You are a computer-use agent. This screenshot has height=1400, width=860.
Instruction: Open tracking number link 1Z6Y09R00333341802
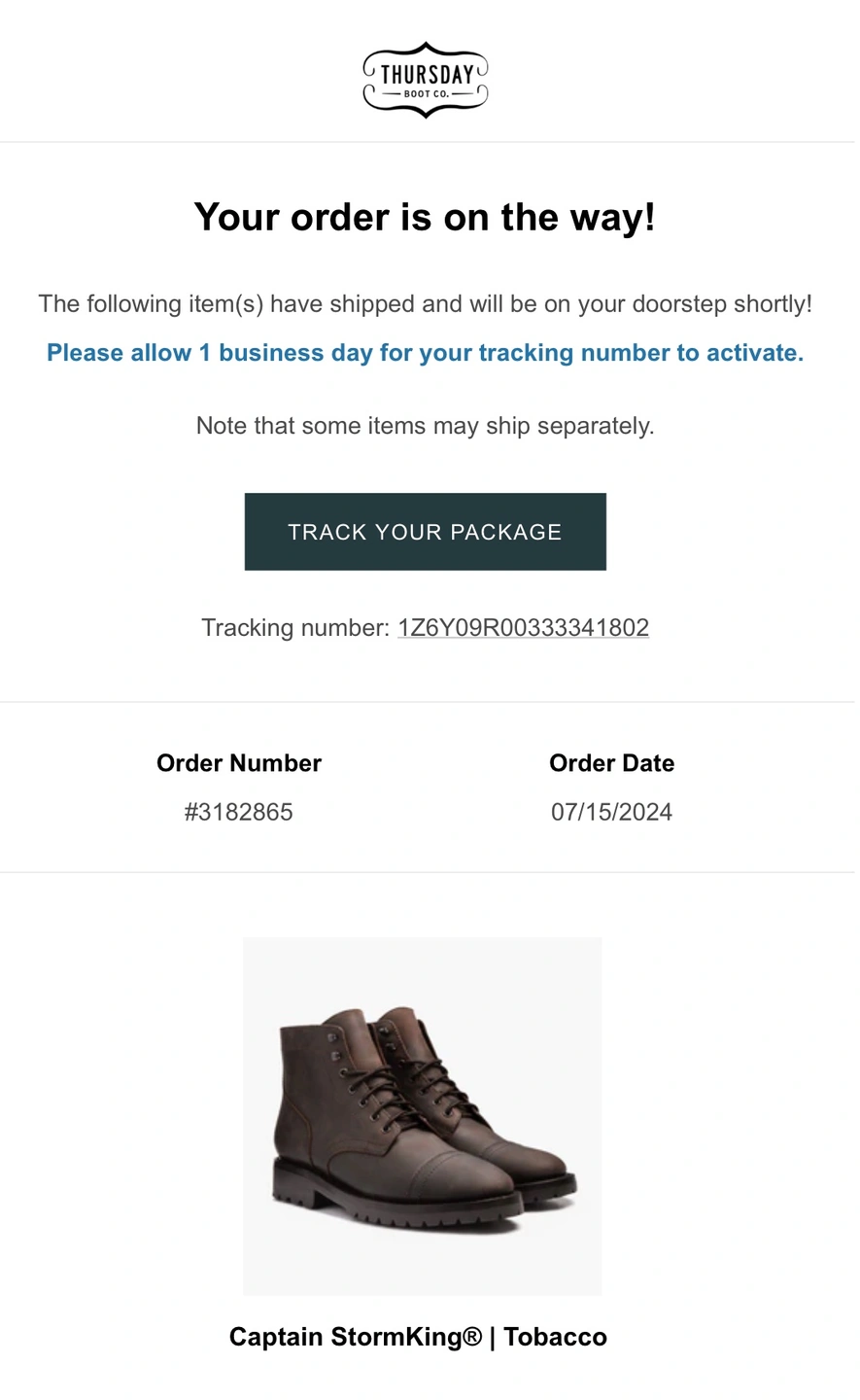tap(523, 628)
